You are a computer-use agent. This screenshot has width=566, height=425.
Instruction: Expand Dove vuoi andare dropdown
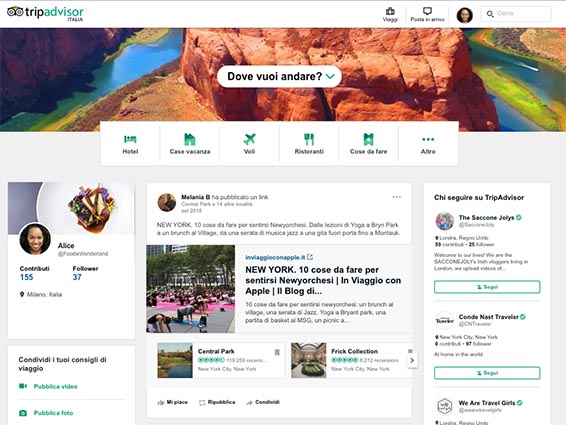click(279, 76)
